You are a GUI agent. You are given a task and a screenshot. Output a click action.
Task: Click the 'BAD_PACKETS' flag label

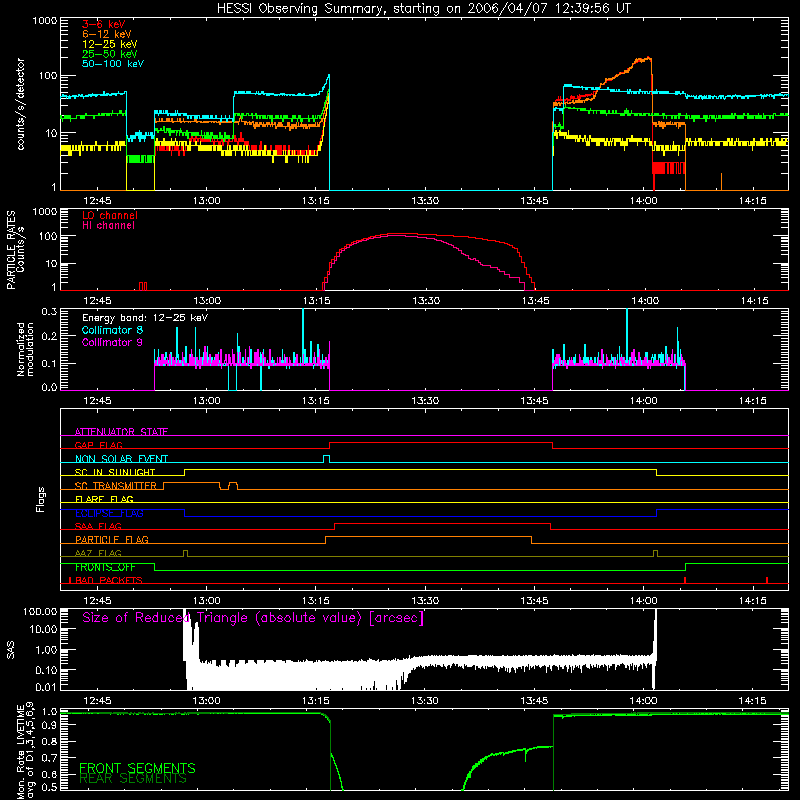(x=109, y=580)
